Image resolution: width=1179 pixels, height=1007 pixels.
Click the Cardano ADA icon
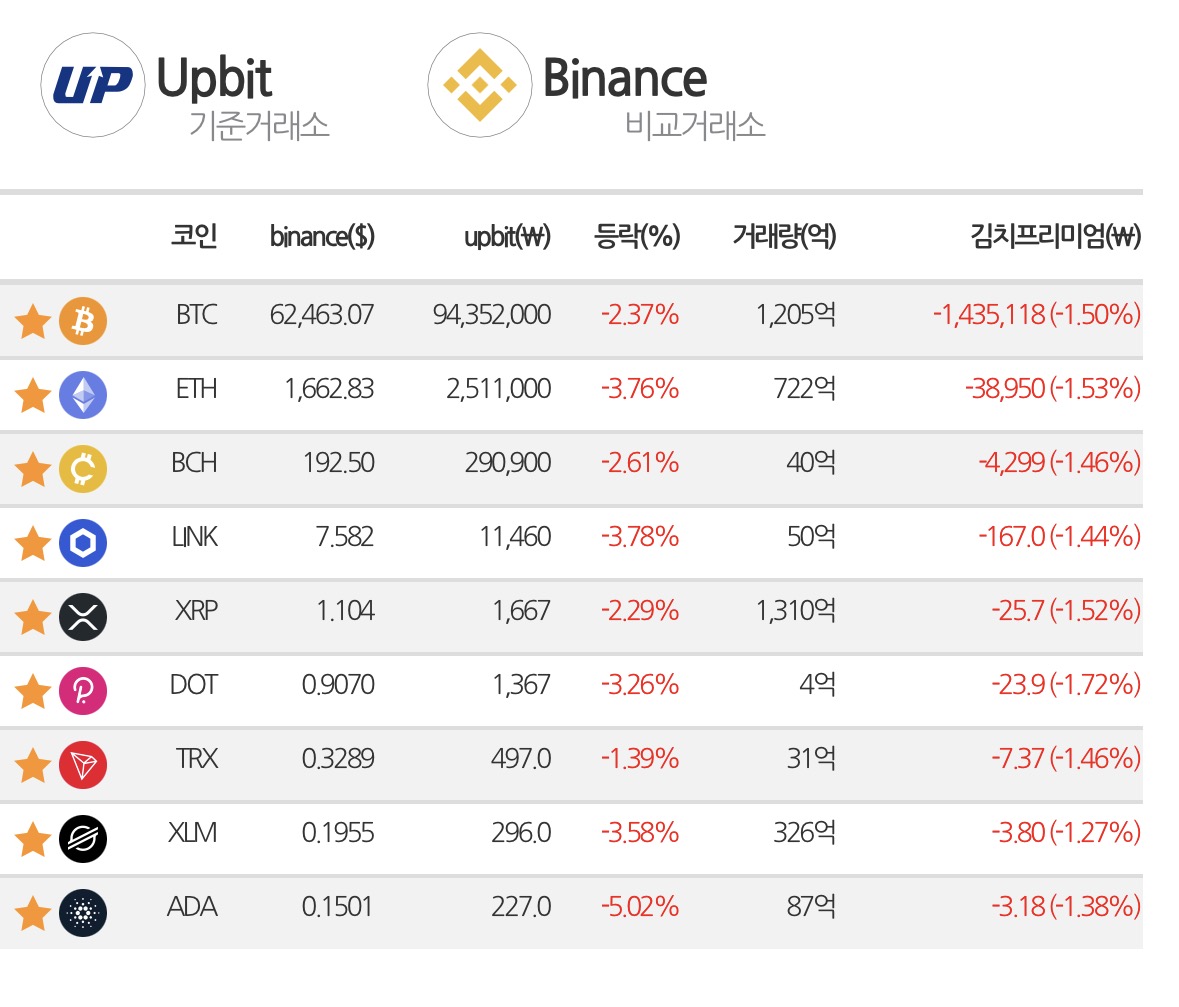(83, 913)
